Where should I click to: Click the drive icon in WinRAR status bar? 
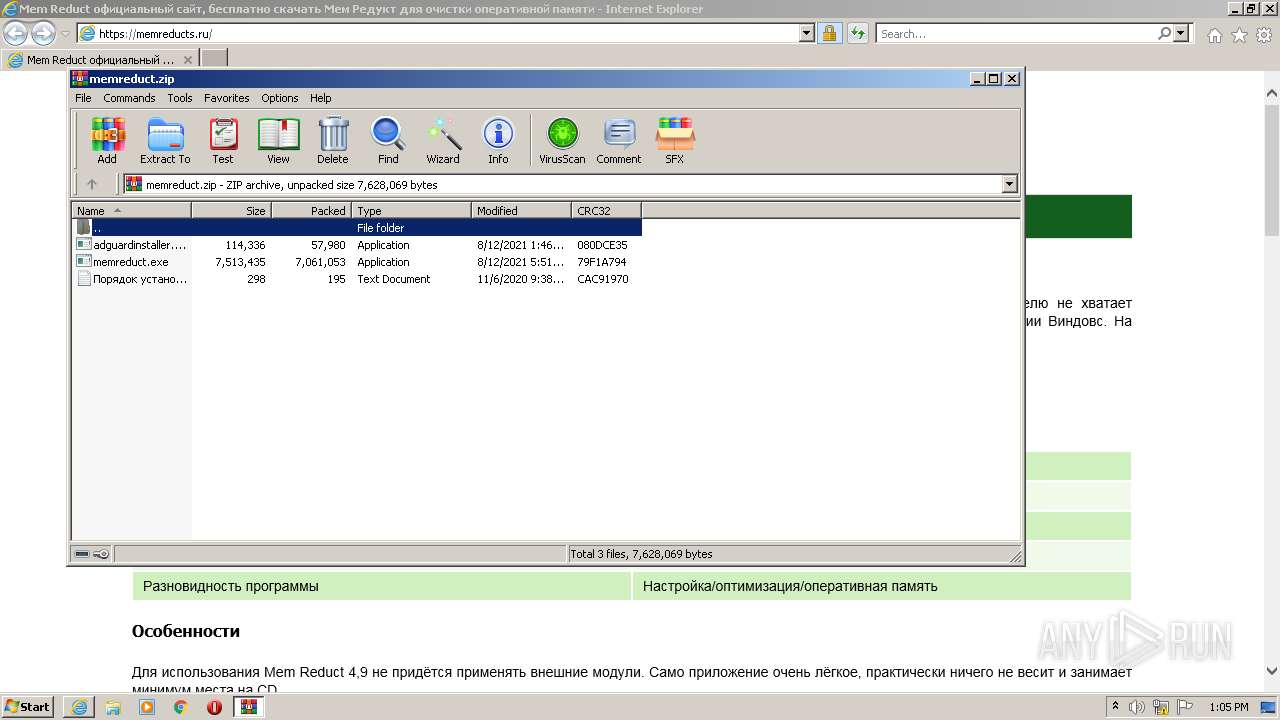(x=83, y=554)
